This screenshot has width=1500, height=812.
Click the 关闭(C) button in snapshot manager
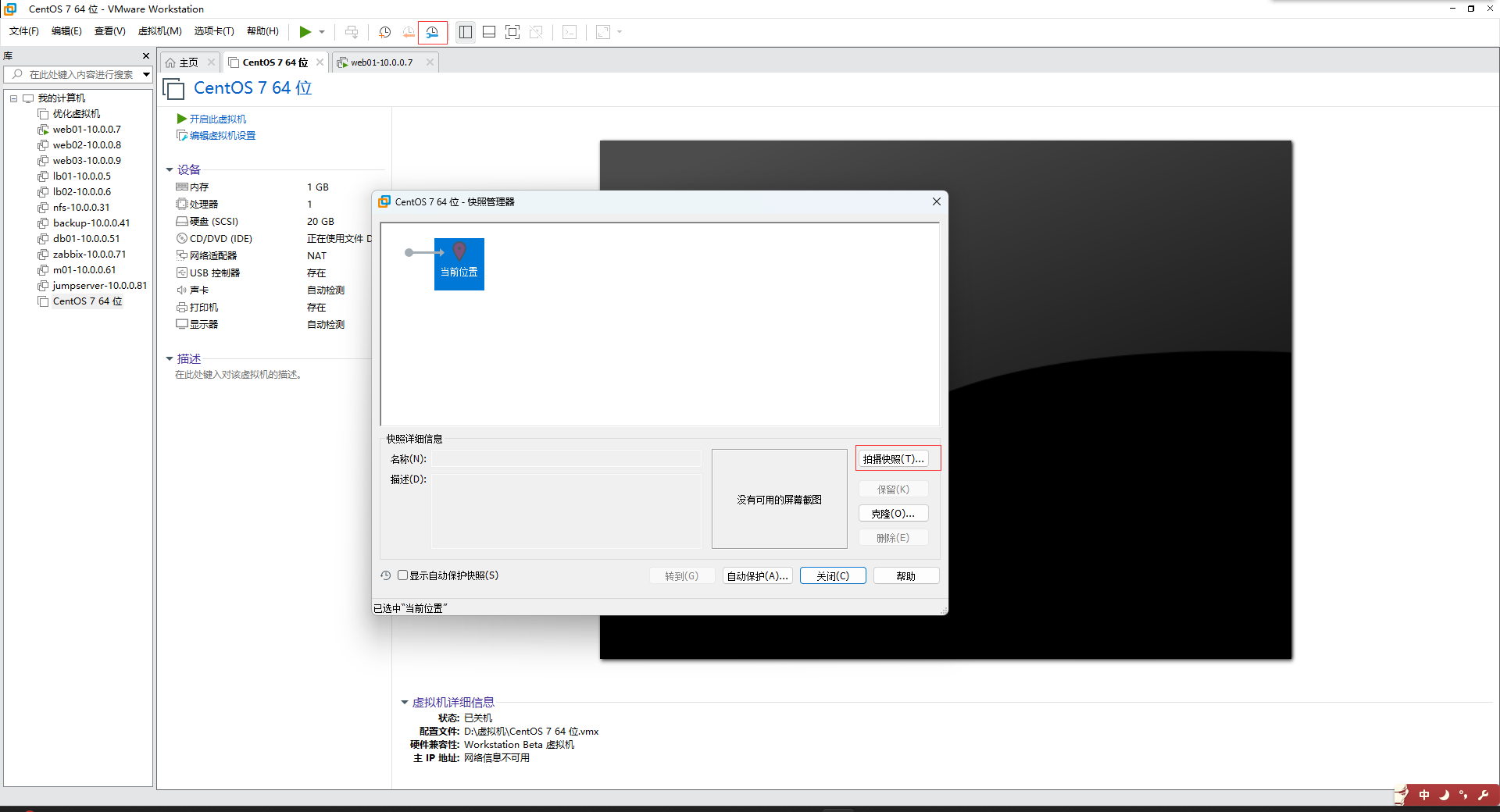[x=833, y=576]
